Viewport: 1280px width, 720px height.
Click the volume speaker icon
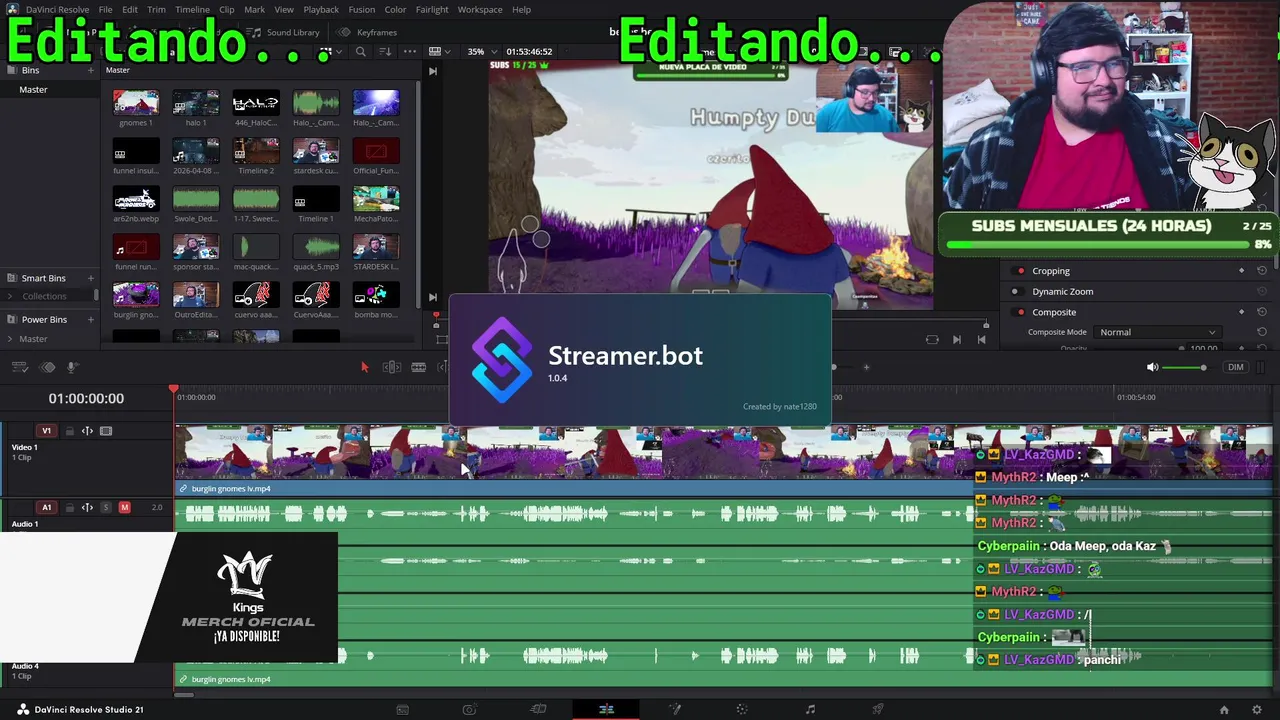tap(1152, 367)
